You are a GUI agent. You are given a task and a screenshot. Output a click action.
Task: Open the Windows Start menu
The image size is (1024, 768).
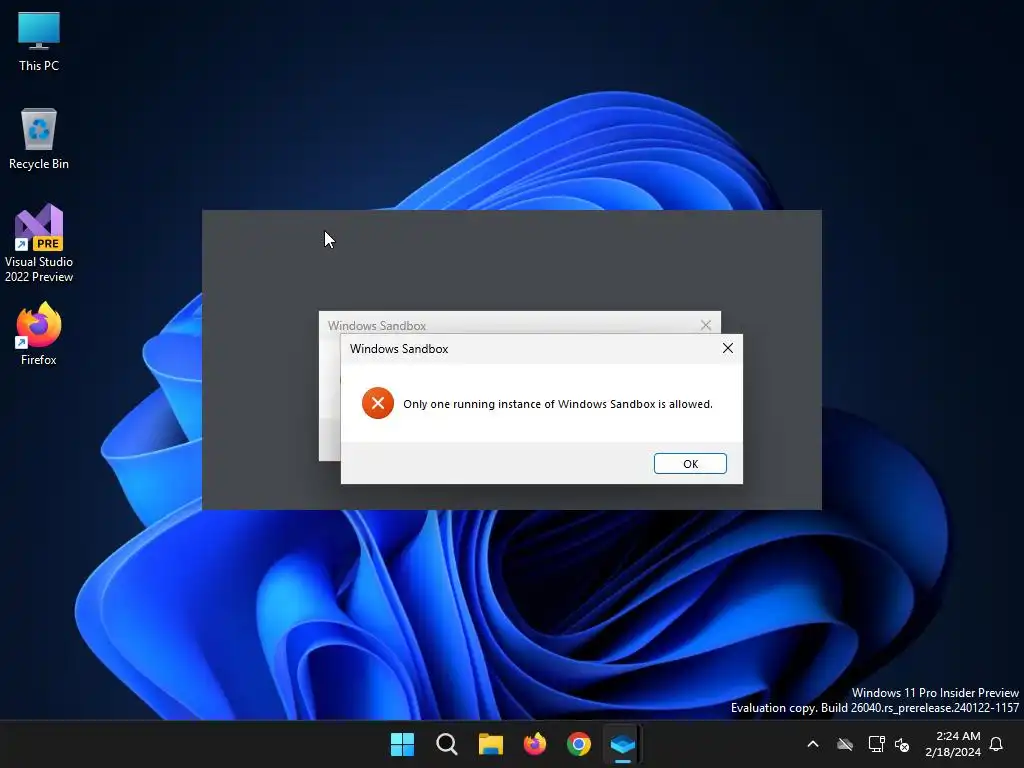[x=402, y=744]
